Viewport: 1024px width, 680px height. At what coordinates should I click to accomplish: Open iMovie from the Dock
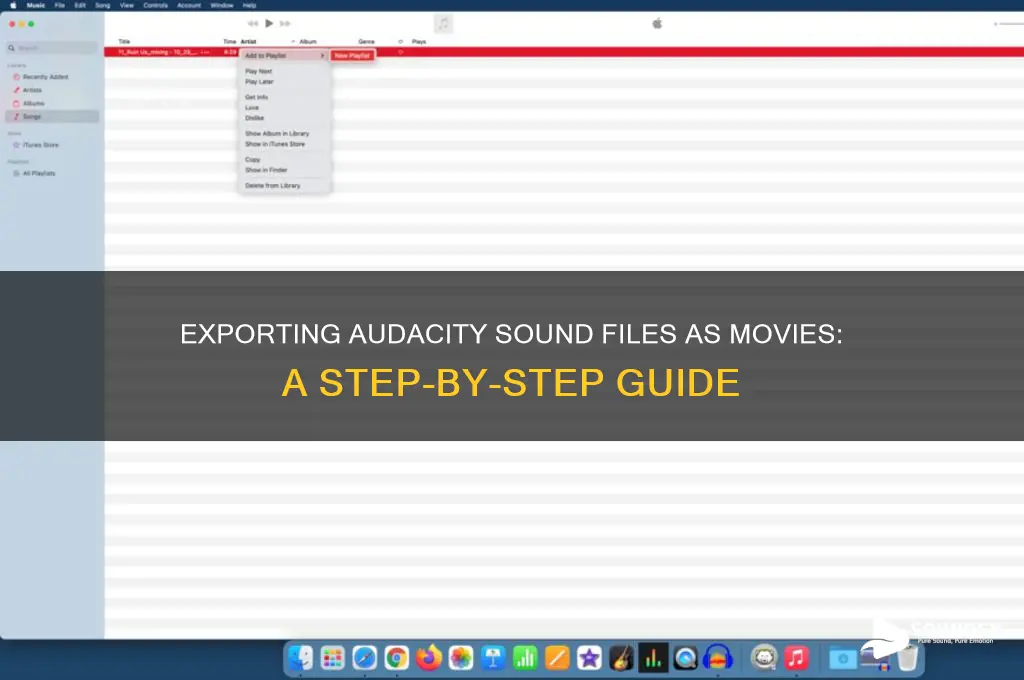tap(589, 658)
